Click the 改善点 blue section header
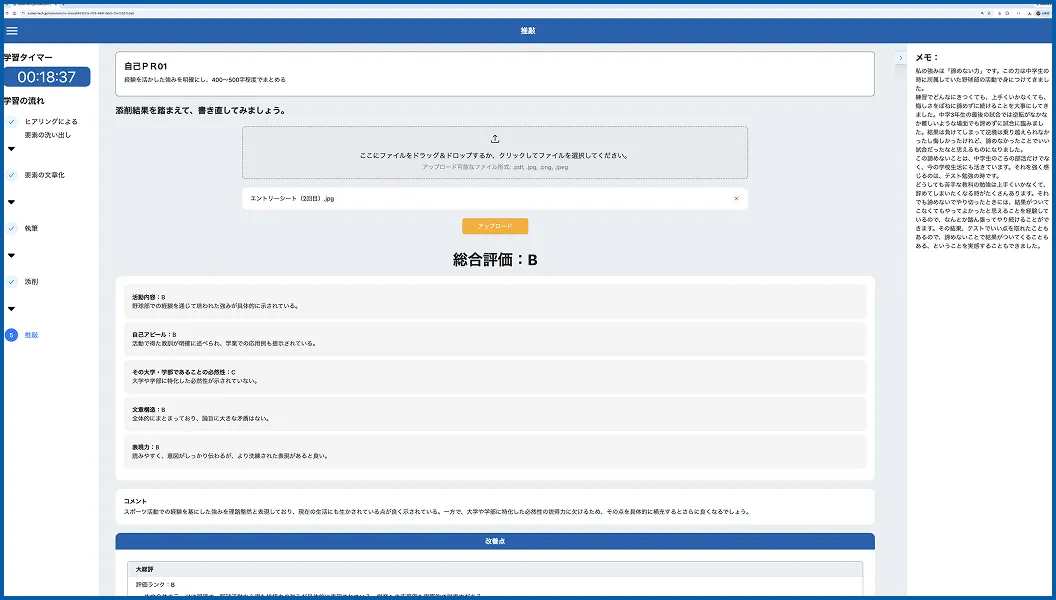Screen dimensions: 1056x600 [495, 541]
